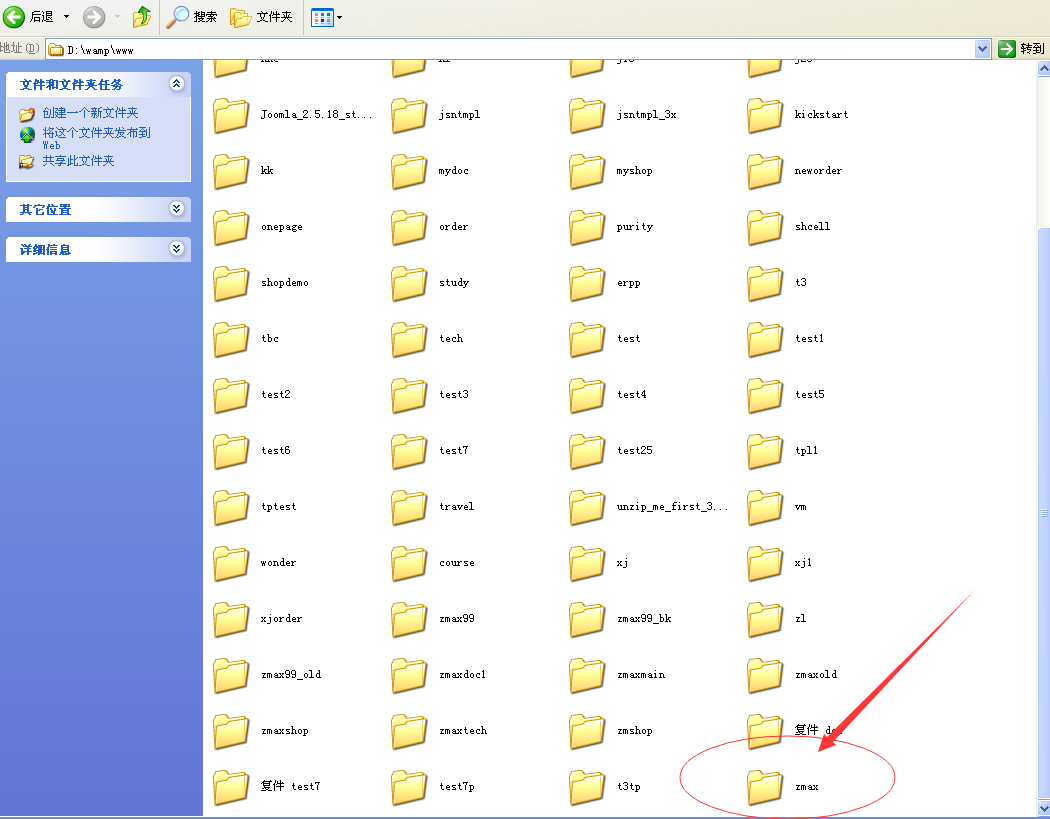Image resolution: width=1050 pixels, height=819 pixels.
Task: Click the folder name text test7p
Action: click(x=457, y=787)
